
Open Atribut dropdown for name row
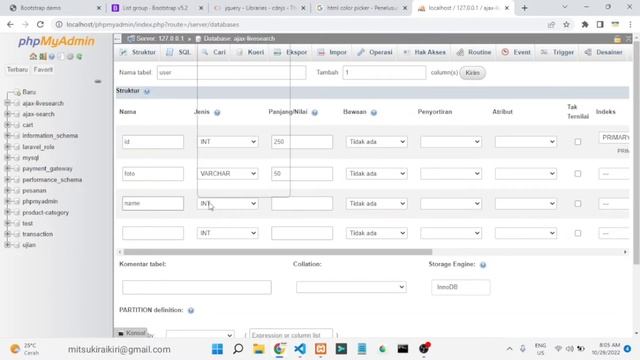coord(526,203)
